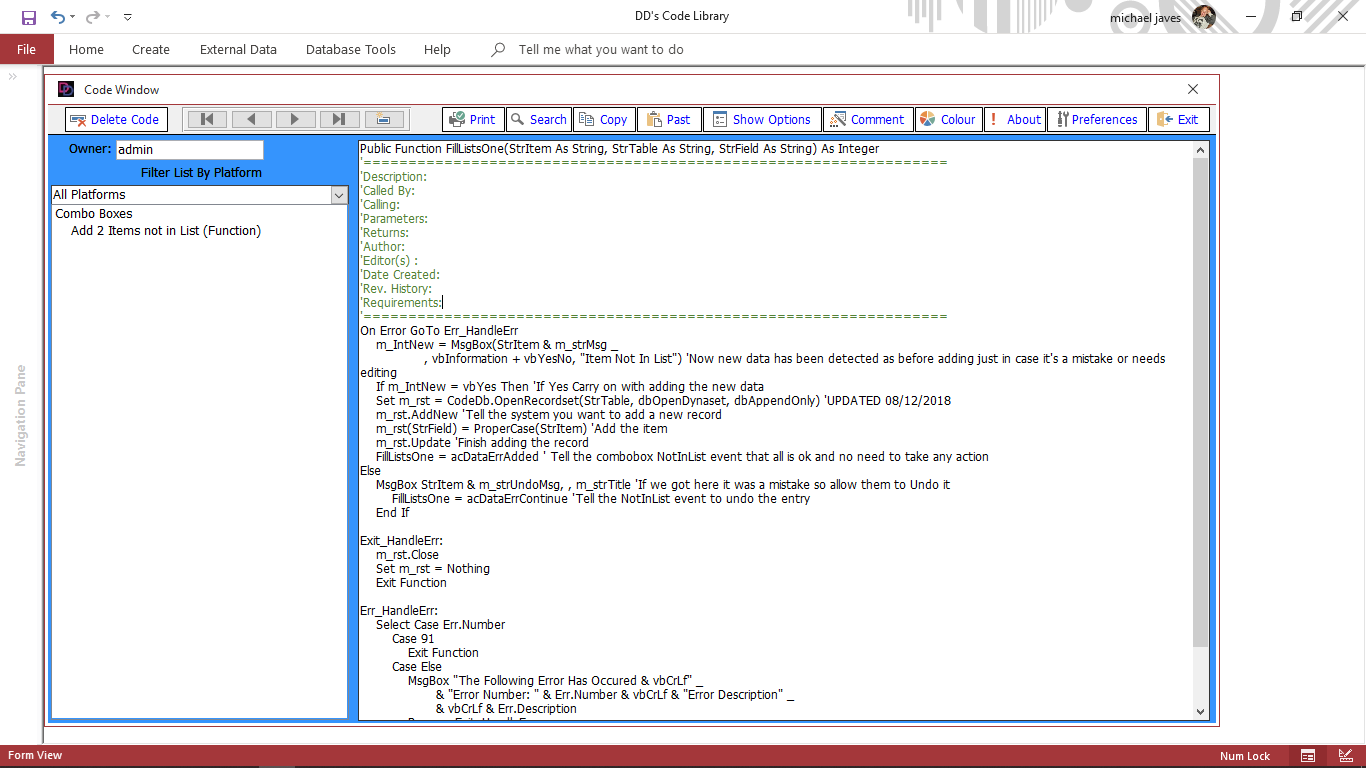Close the Code Window with X
This screenshot has height=768, width=1366.
point(1193,89)
